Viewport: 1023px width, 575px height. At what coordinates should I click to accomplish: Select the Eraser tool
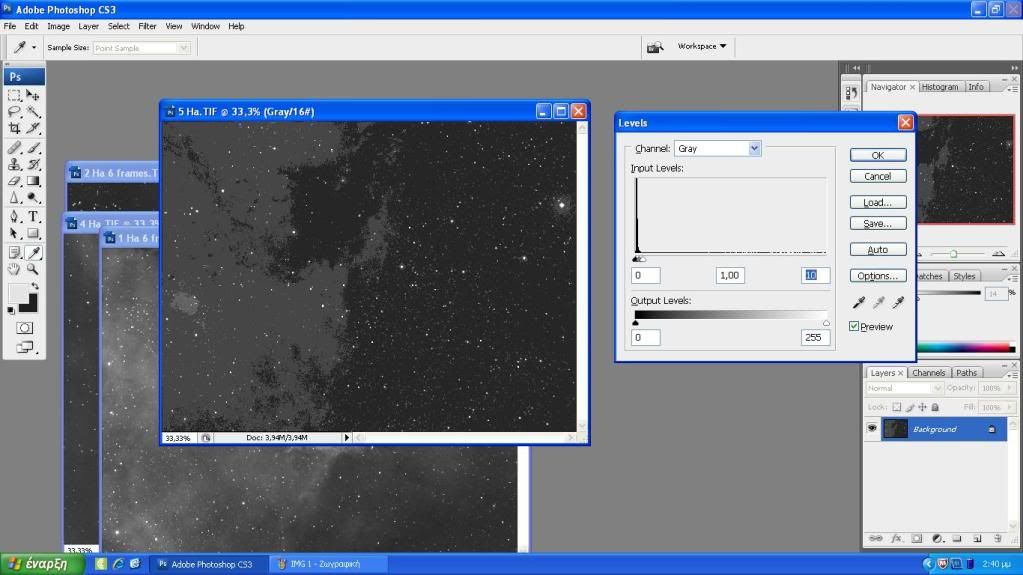click(14, 181)
